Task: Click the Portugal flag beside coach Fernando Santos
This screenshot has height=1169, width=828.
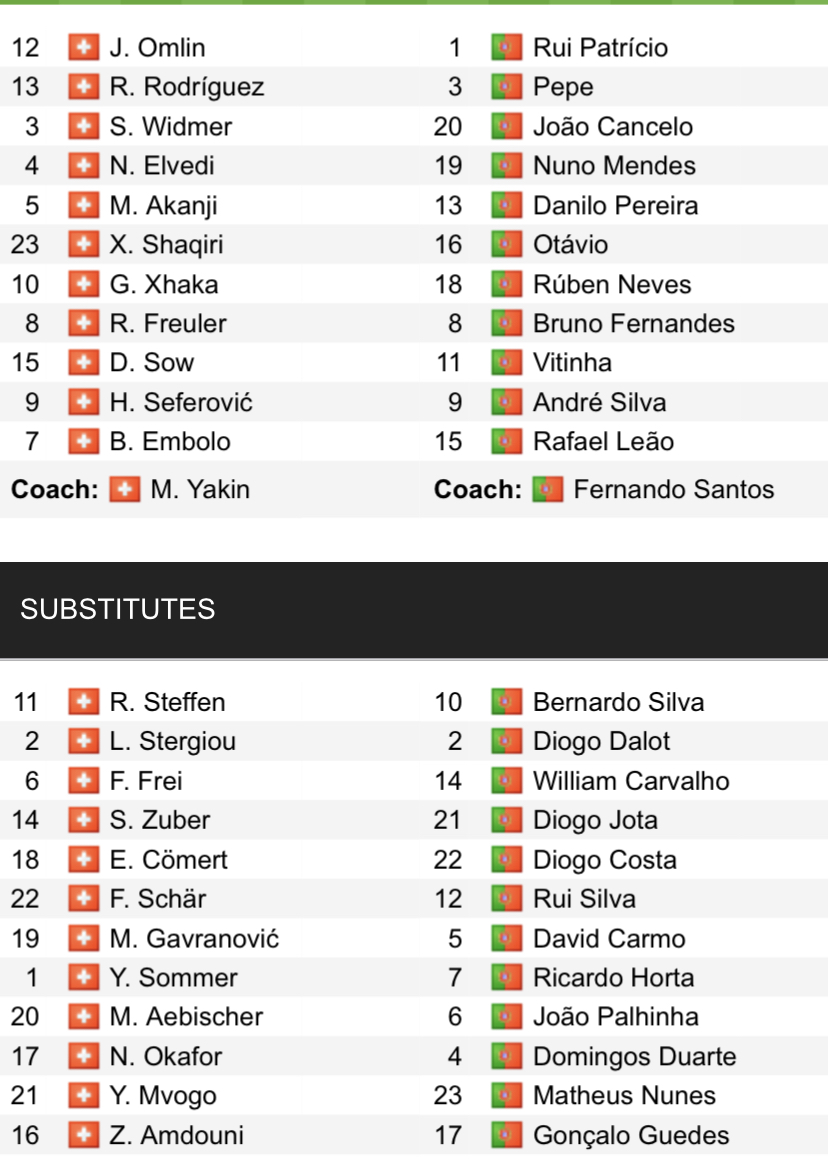Action: [x=548, y=489]
